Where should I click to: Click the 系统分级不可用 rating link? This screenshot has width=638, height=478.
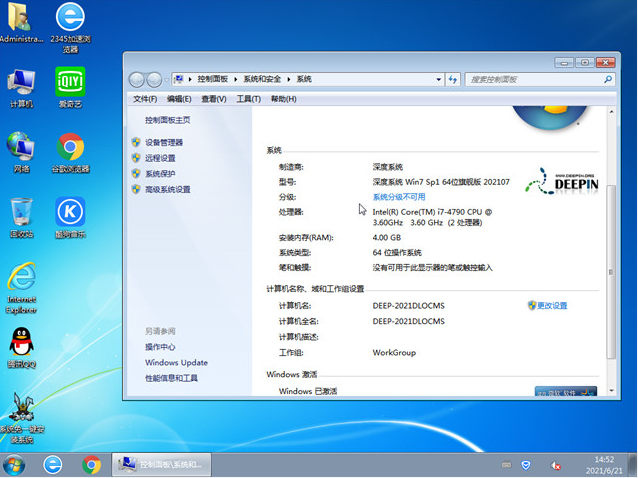(398, 197)
